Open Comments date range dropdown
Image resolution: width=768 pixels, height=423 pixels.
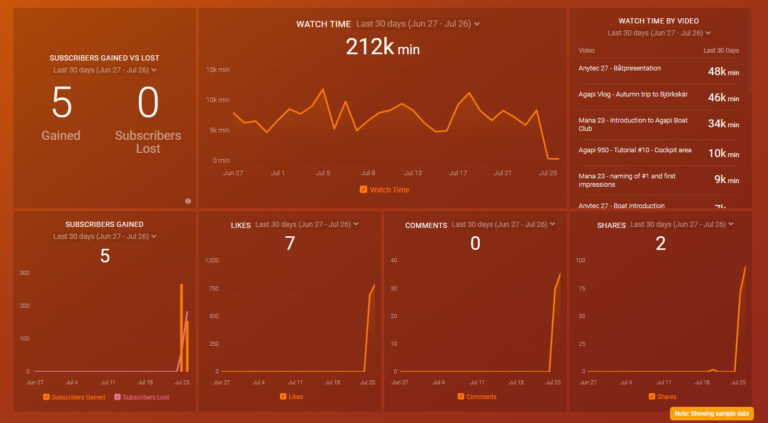coord(504,224)
